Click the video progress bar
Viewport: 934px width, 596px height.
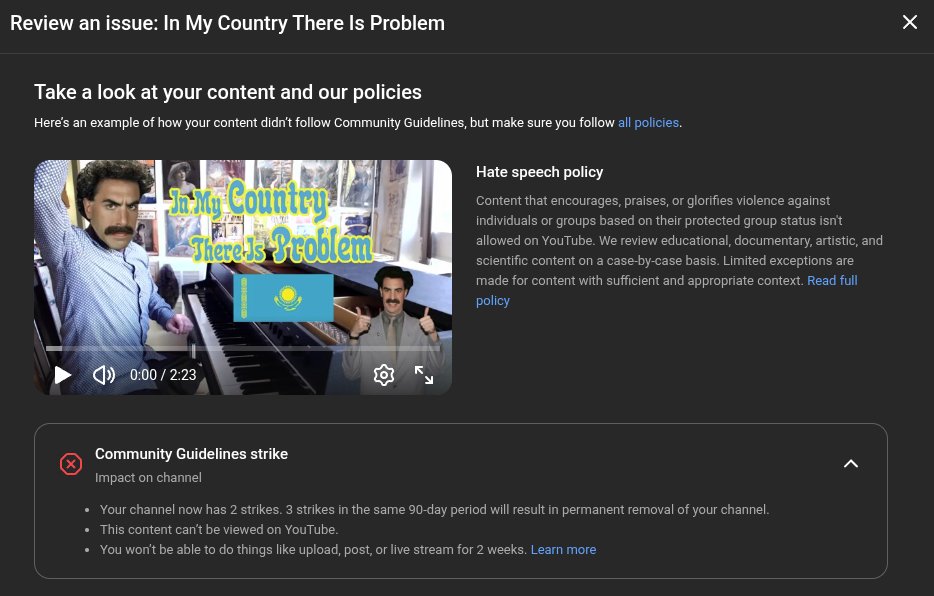pyautogui.click(x=243, y=348)
